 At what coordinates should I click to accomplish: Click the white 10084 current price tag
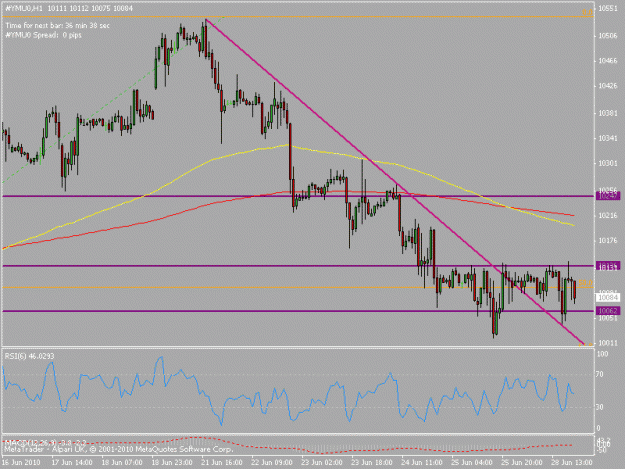pyautogui.click(x=608, y=297)
